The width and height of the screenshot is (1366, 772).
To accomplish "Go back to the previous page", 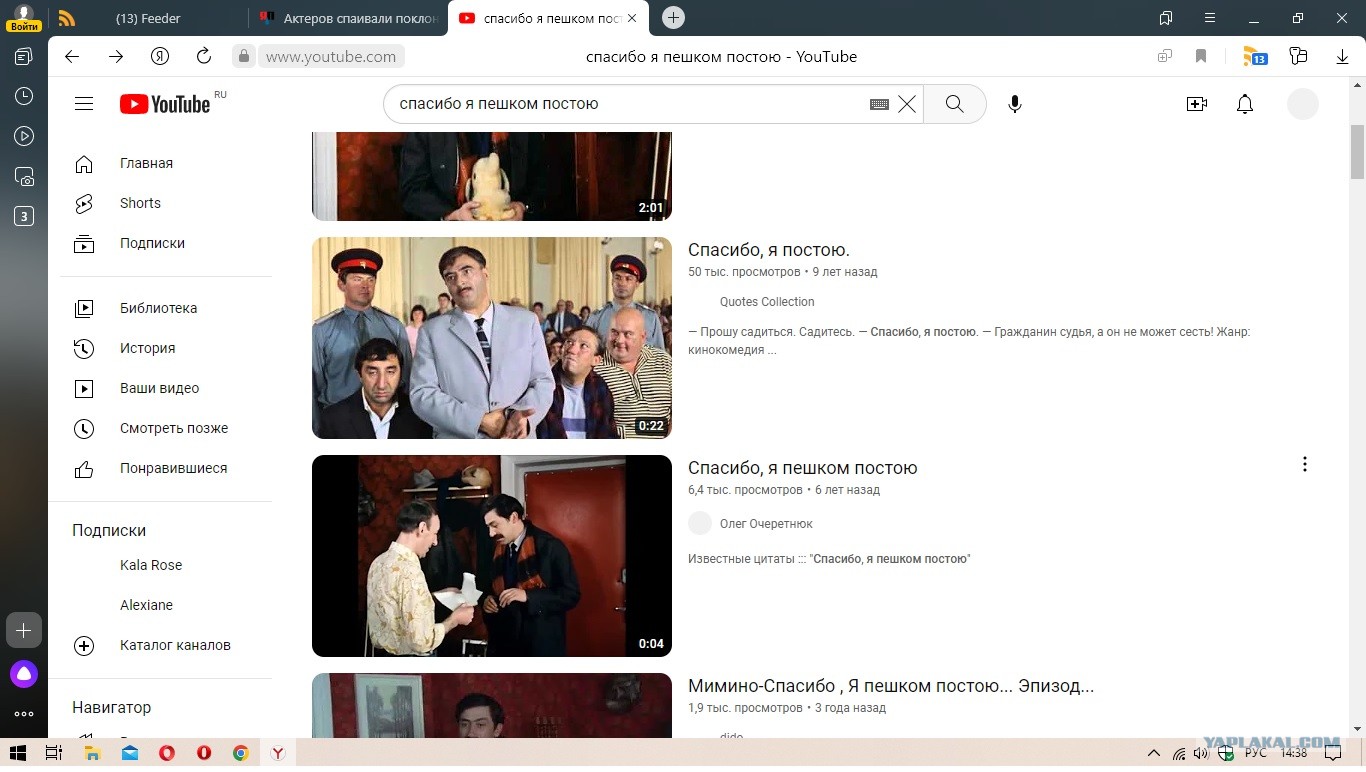I will (72, 57).
